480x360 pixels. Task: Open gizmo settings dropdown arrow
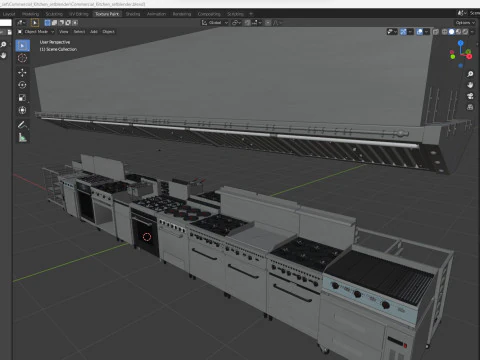coord(410,32)
